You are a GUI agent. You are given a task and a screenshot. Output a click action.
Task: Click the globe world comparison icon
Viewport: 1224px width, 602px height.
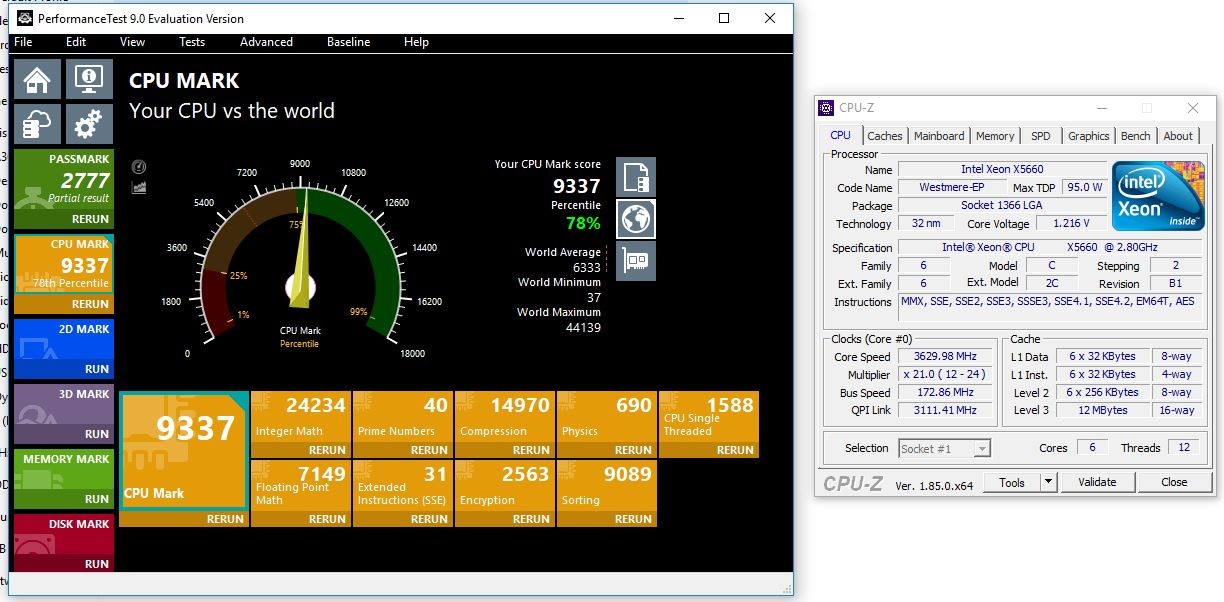(636, 219)
